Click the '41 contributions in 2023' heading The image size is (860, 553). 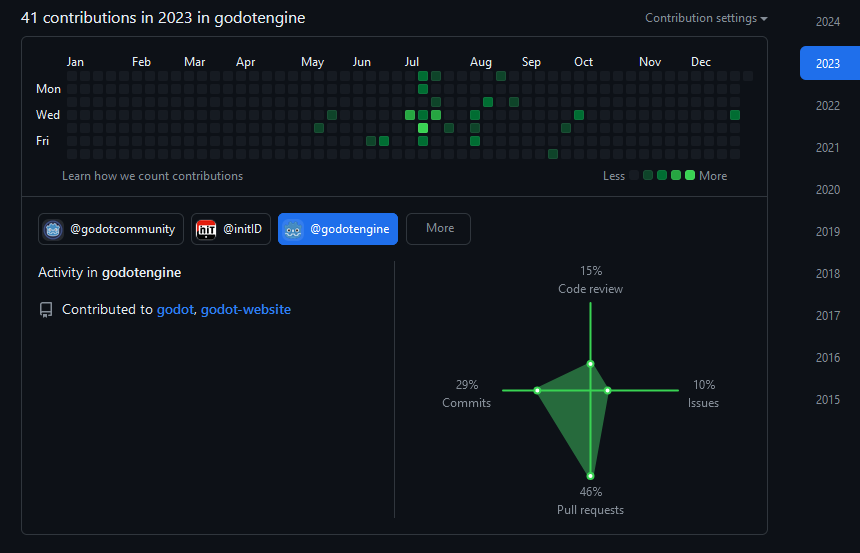163,18
